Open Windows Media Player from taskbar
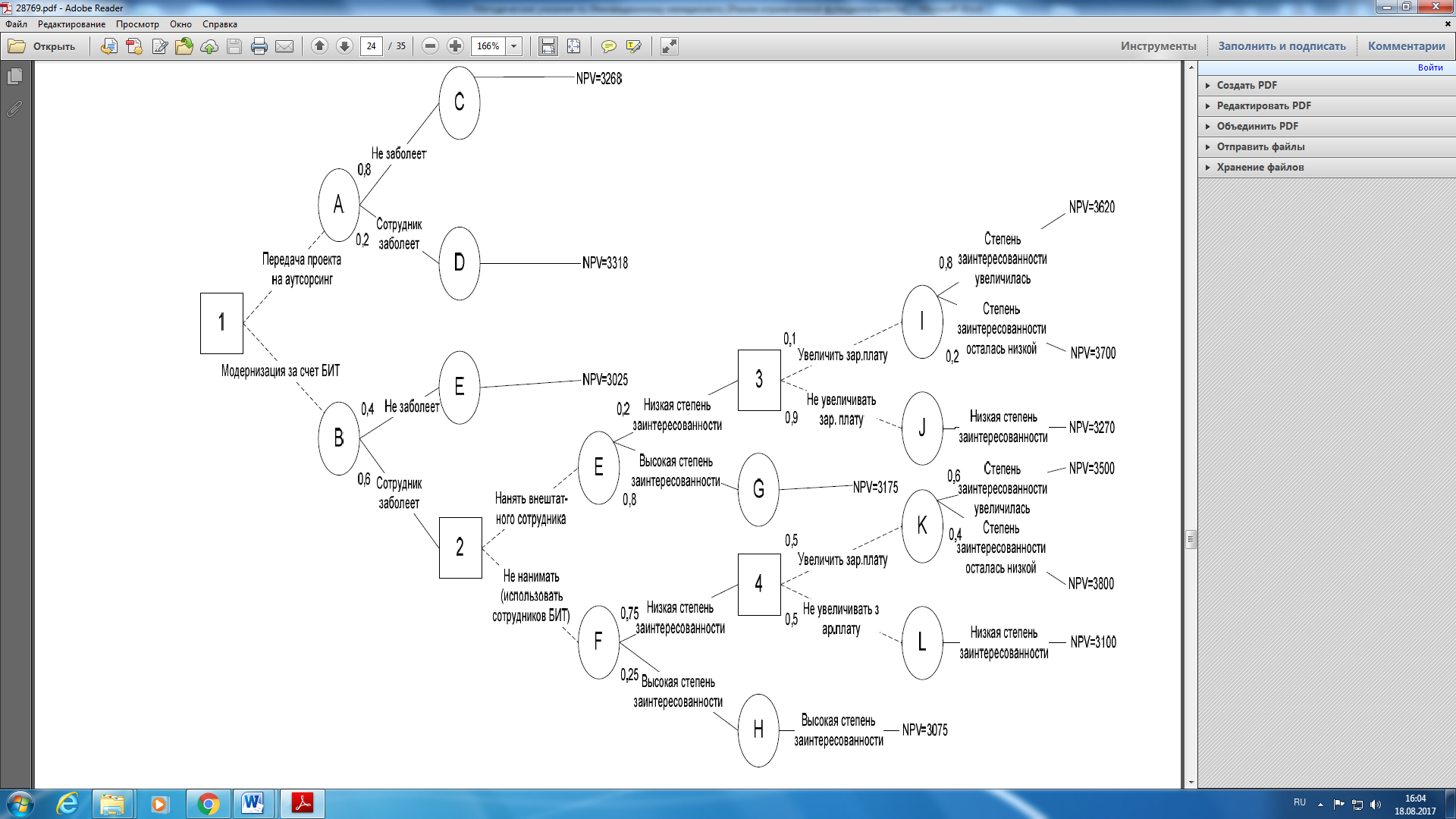 coord(159,804)
